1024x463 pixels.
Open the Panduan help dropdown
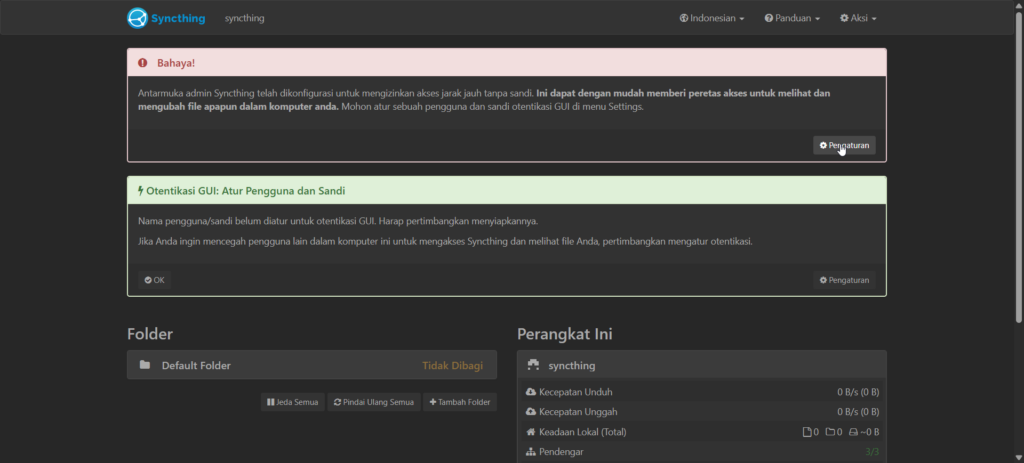(792, 18)
